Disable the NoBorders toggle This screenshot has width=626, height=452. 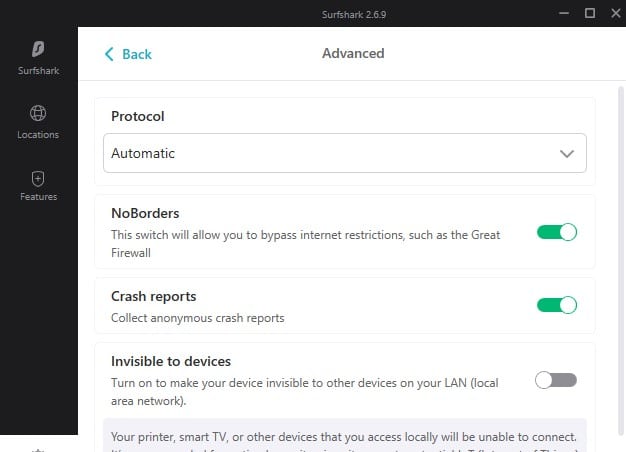(557, 232)
